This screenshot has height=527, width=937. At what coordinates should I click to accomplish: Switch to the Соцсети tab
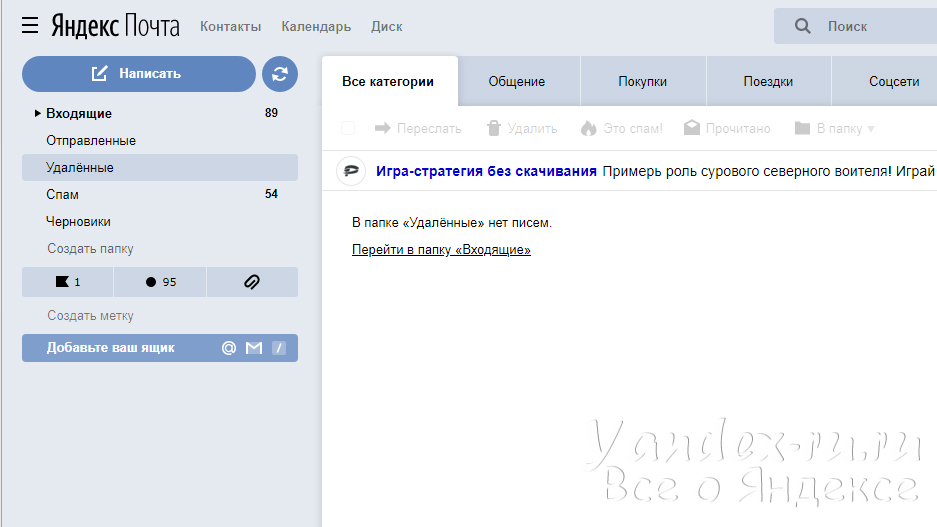(x=884, y=81)
